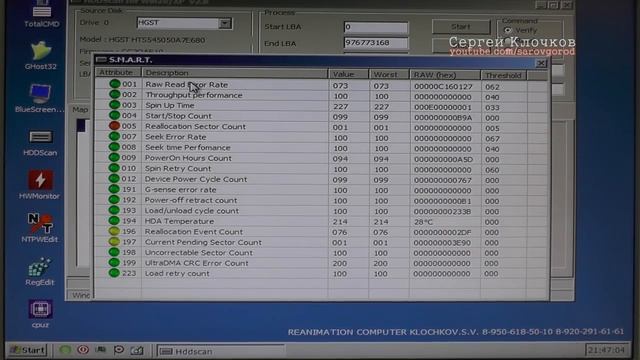Launch cpuz desktop icon
The height and width of the screenshot is (360, 640).
40,313
